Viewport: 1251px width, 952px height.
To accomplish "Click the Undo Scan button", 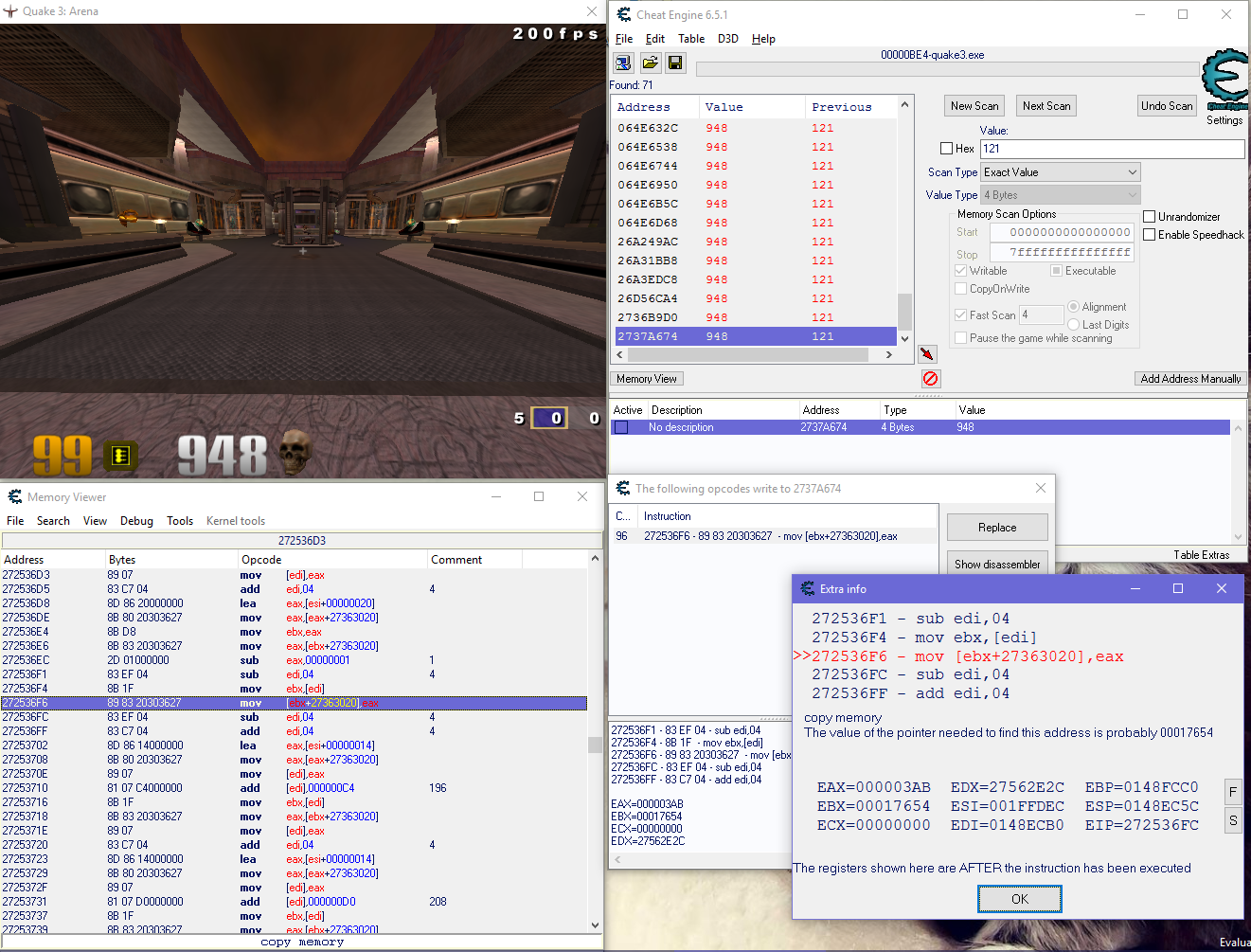I will tap(1167, 106).
